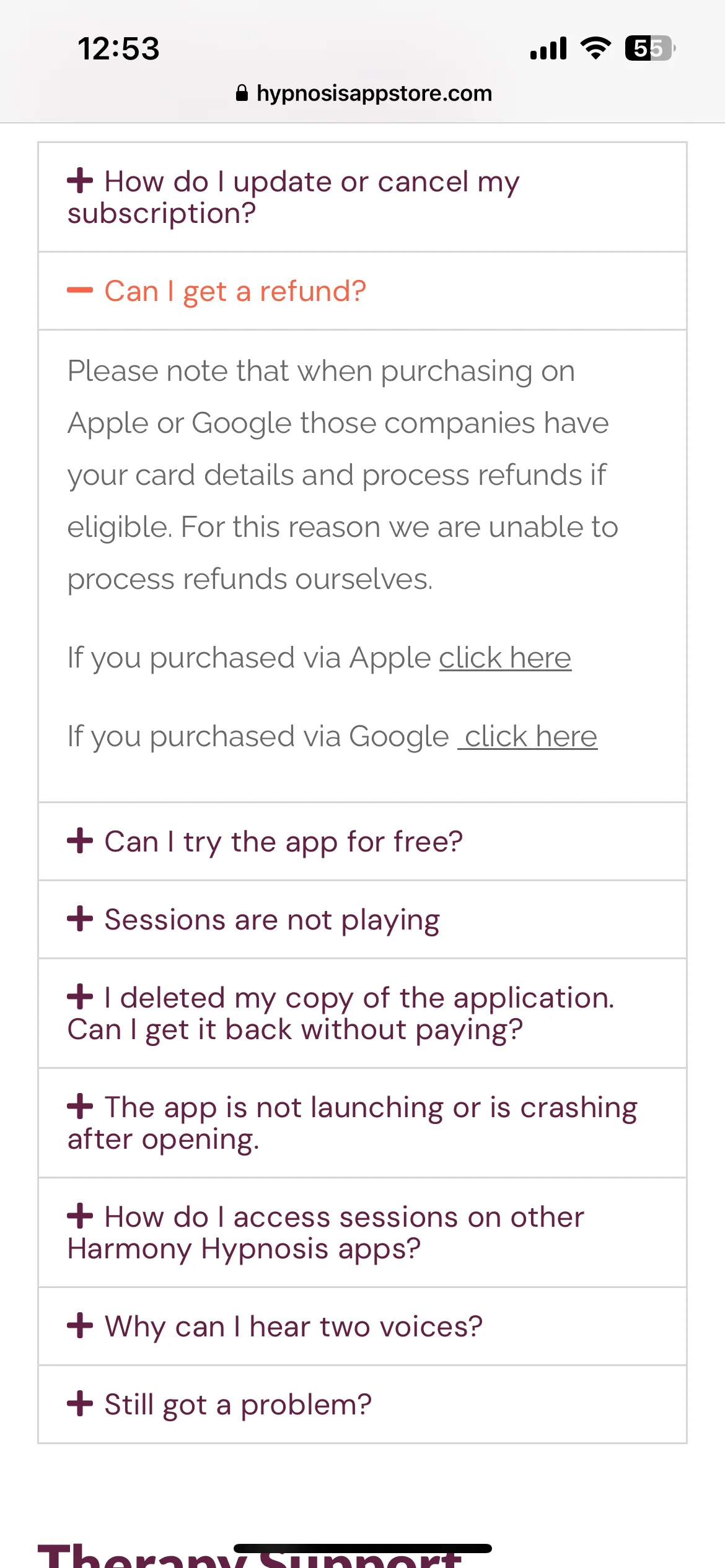The image size is (725, 1568).
Task: Click plus icon beside app crashing question
Action: (80, 1106)
